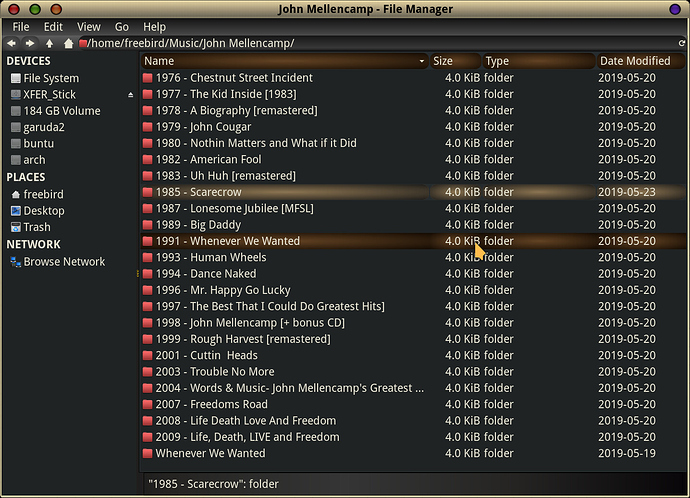Open Browse Network in the sidebar

[x=58, y=262]
